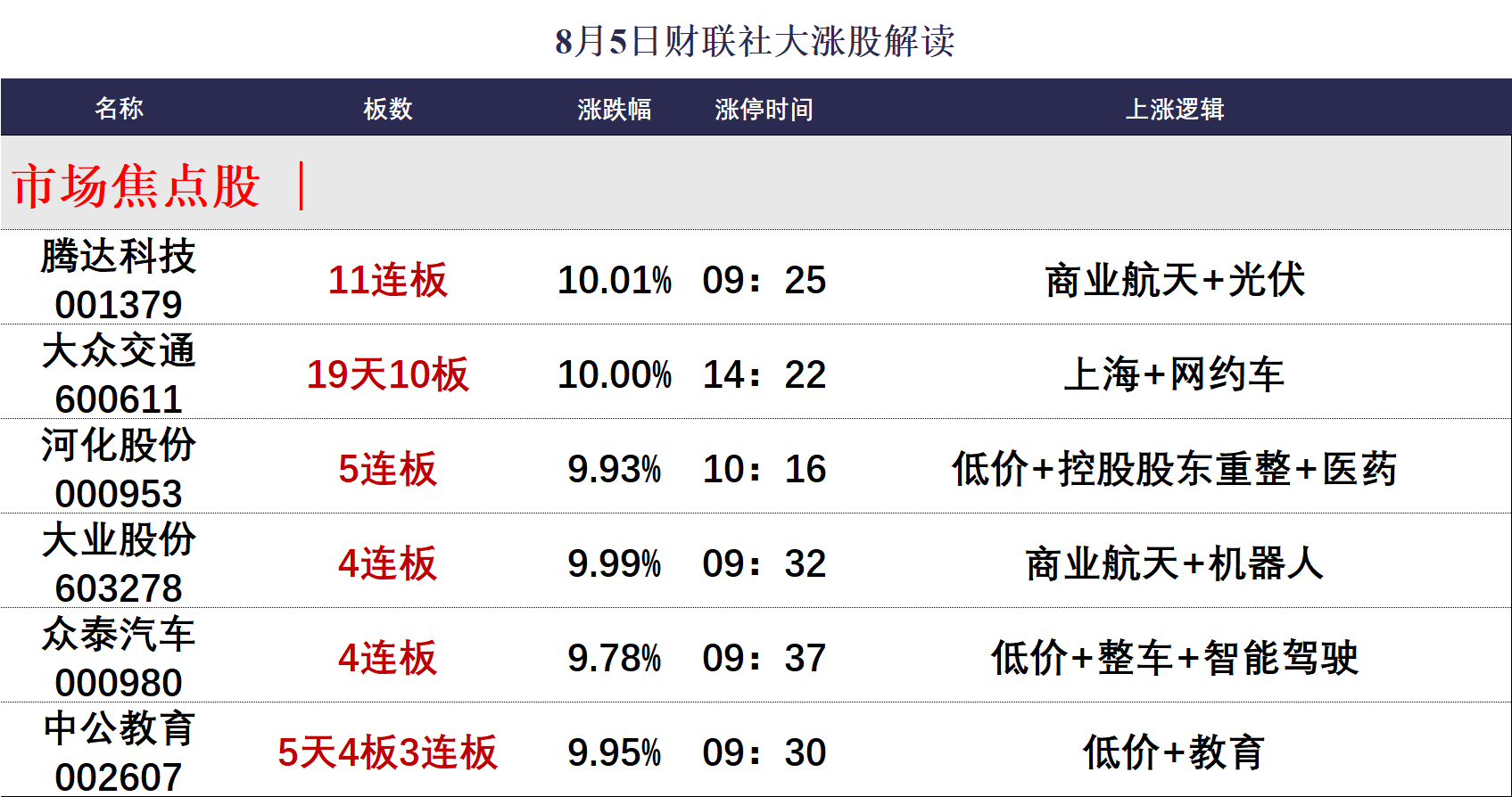Select the 9.99% change value
This screenshot has width=1512, height=797.
[615, 563]
